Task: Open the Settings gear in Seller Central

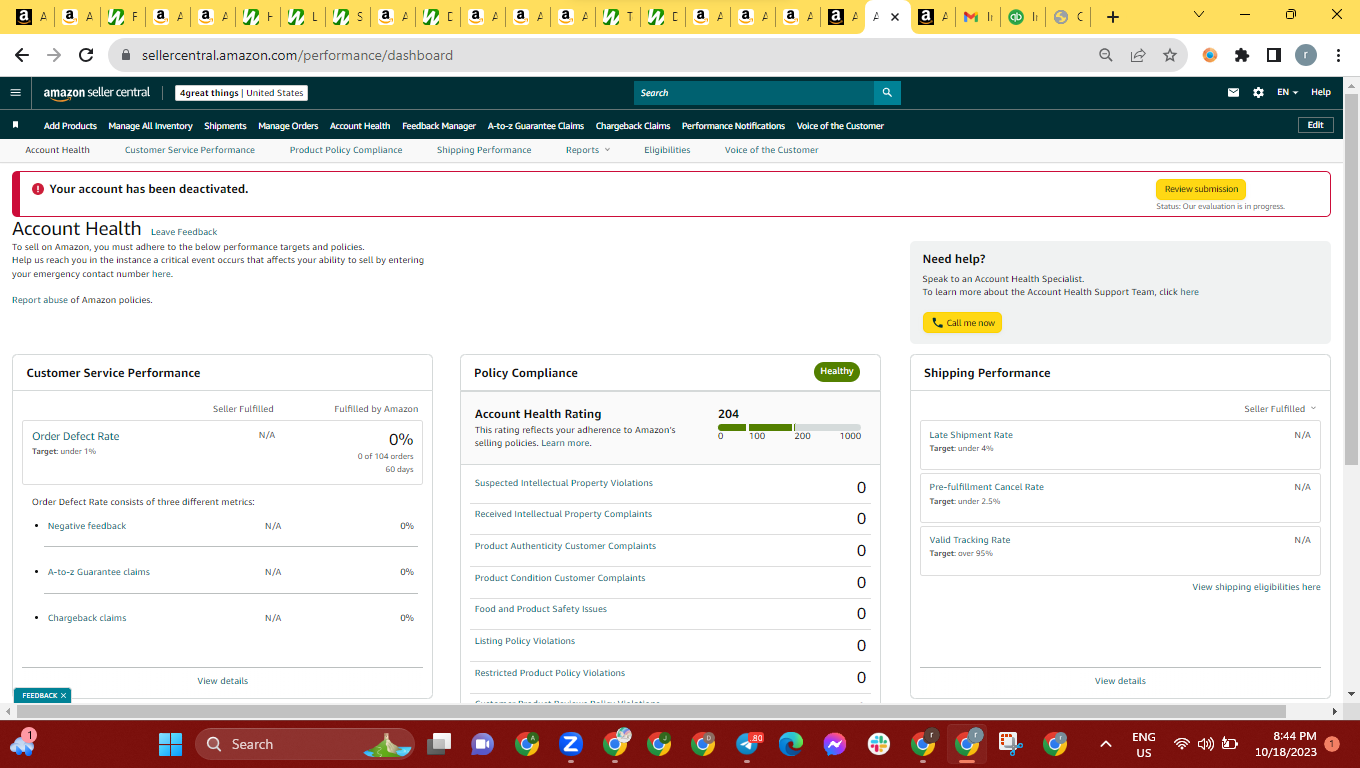Action: coord(1258,93)
